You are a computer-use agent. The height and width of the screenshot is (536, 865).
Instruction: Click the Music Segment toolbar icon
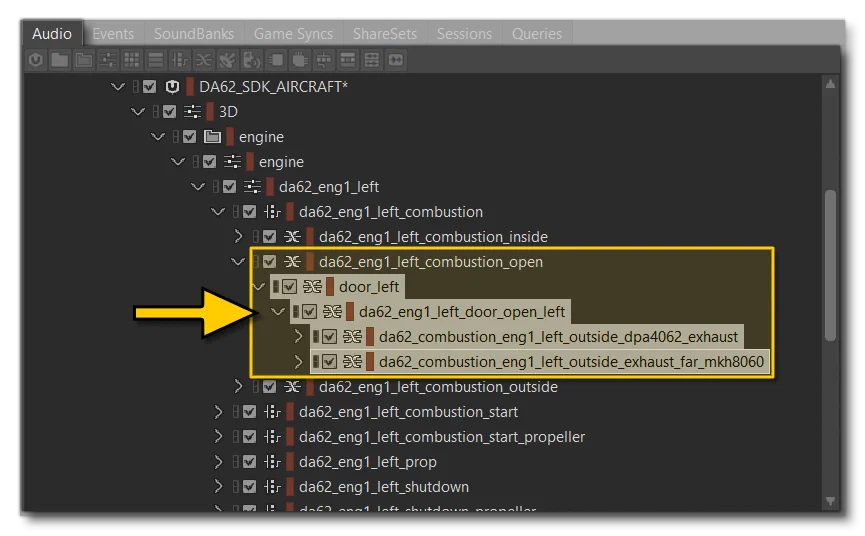(x=372, y=60)
